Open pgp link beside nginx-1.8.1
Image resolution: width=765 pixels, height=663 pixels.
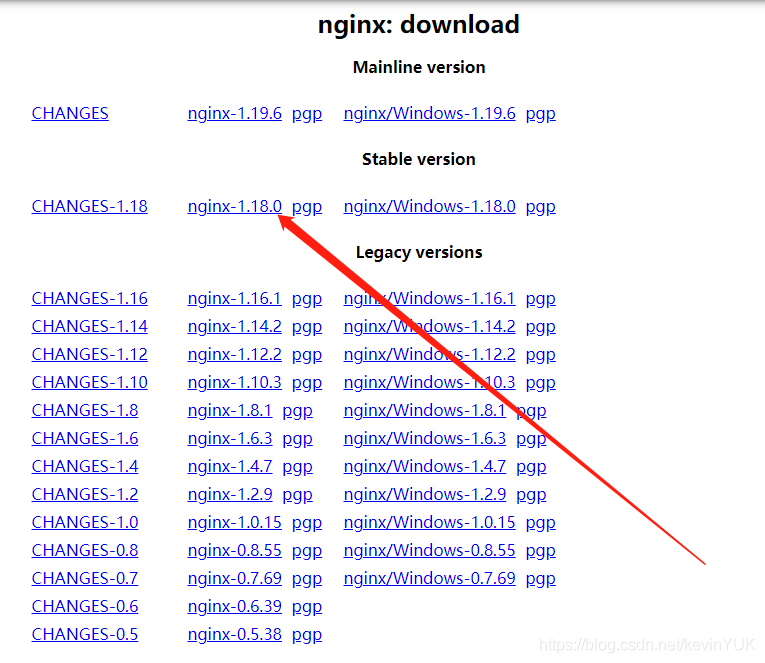tap(298, 411)
